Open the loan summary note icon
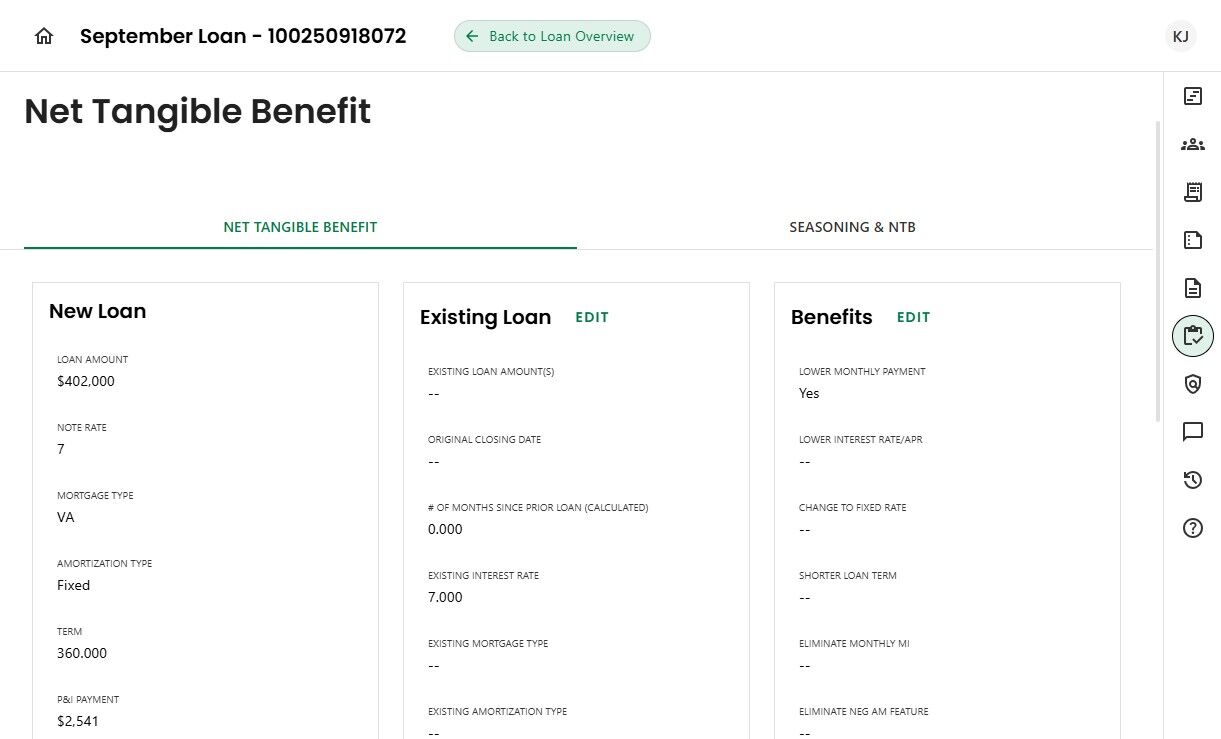This screenshot has height=739, width=1221. (1192, 96)
